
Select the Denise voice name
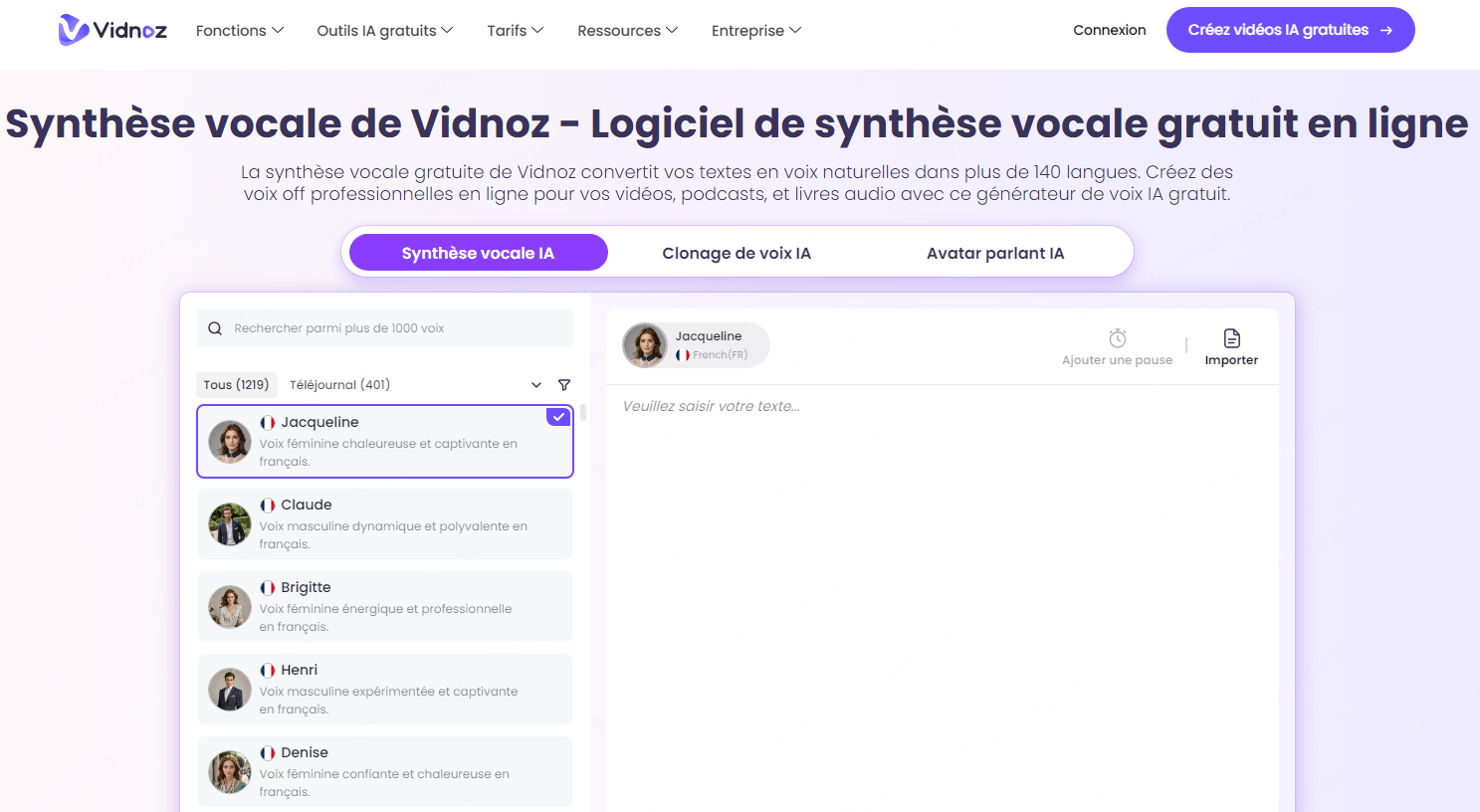coord(305,753)
